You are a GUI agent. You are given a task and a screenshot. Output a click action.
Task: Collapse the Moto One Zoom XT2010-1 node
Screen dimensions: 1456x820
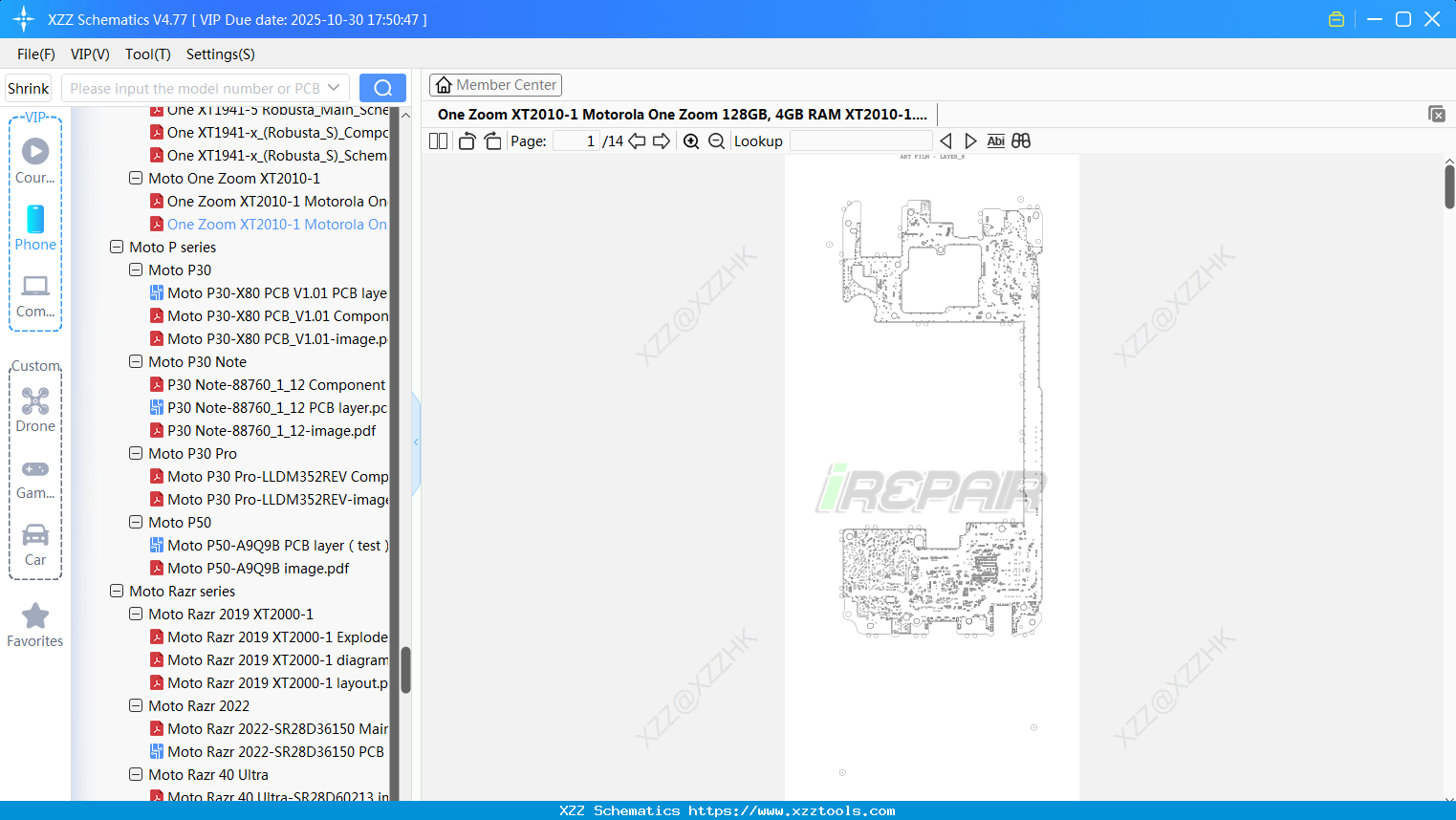[136, 178]
